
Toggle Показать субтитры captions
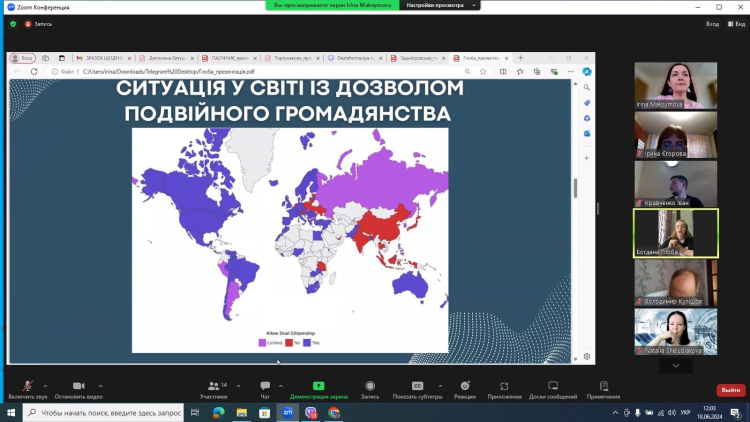tap(418, 387)
